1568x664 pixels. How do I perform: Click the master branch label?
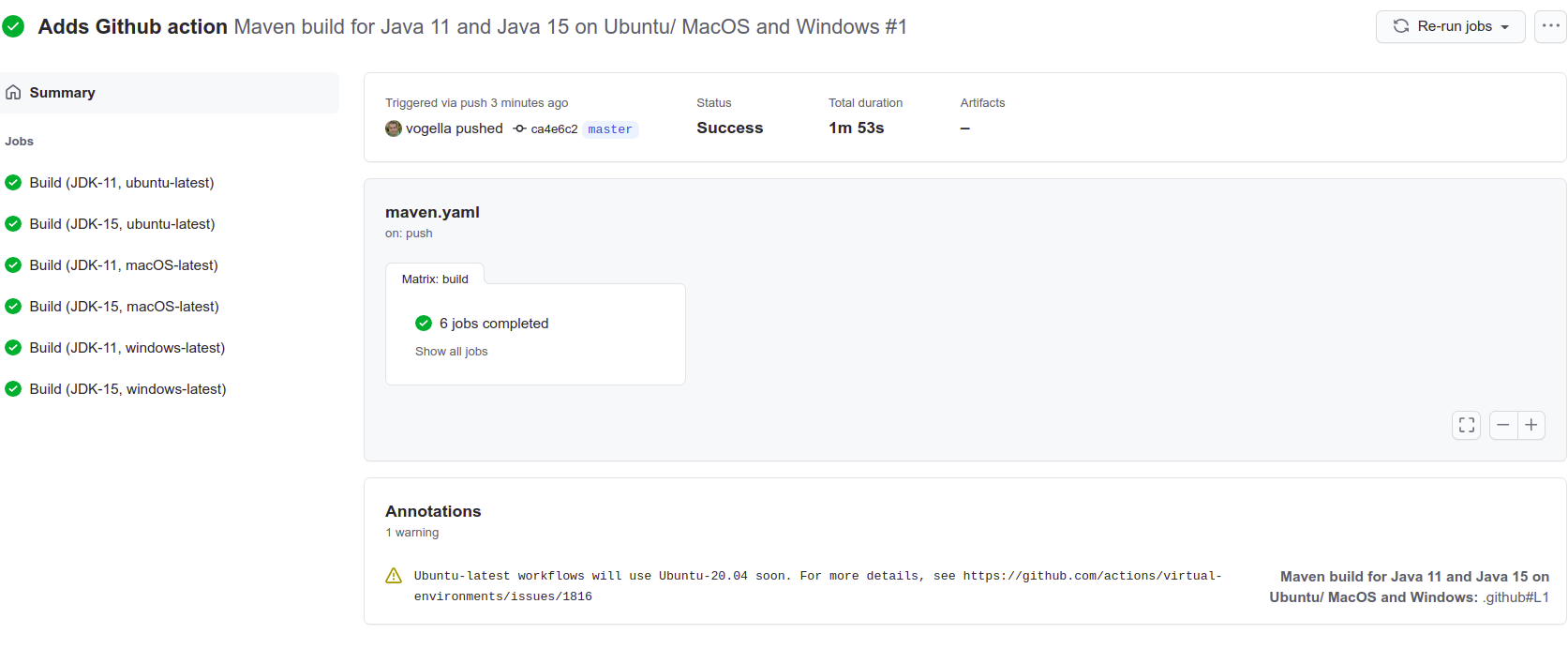(610, 129)
